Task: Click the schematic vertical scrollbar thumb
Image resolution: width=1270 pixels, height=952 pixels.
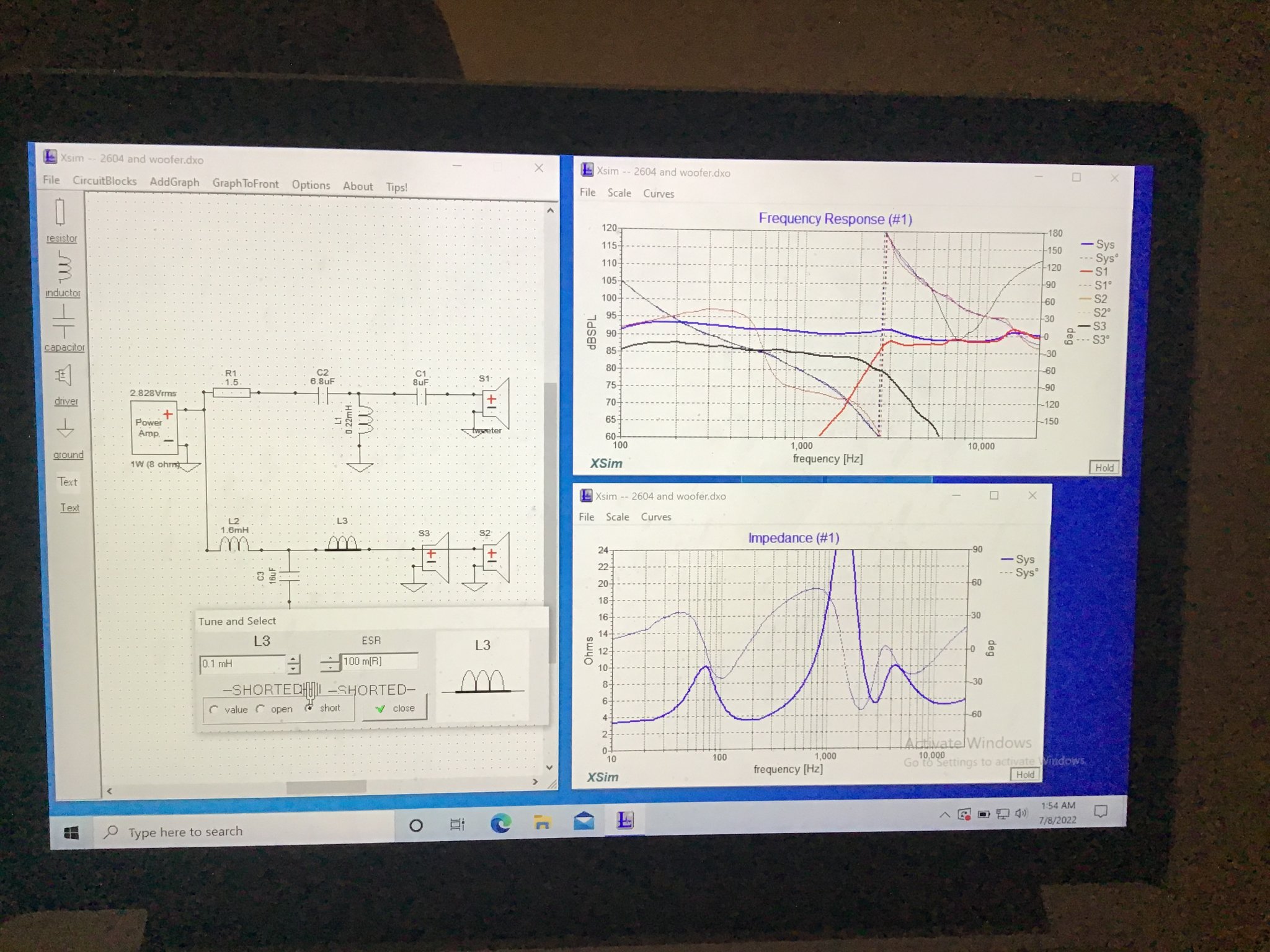Action: (x=549, y=523)
